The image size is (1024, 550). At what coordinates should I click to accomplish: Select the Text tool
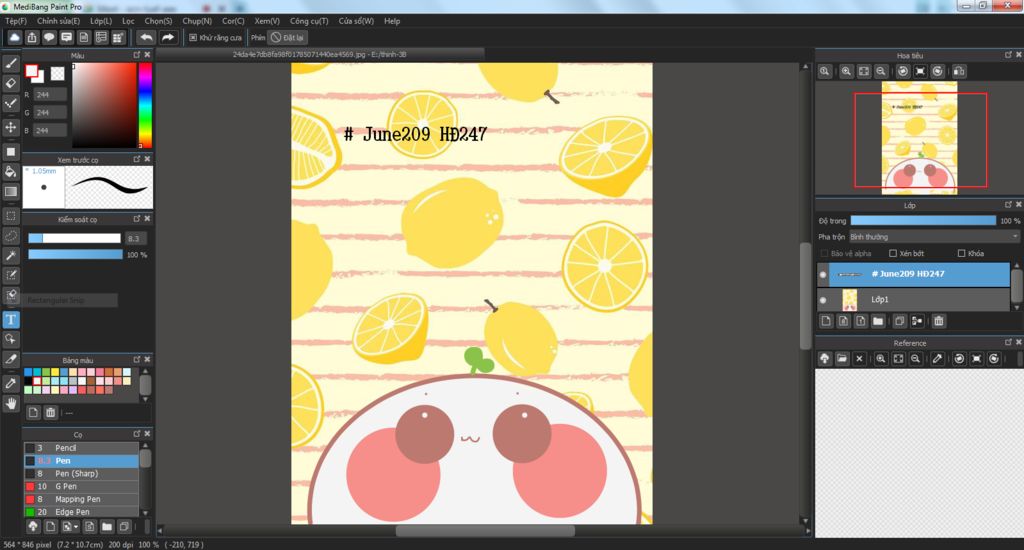coord(10,319)
